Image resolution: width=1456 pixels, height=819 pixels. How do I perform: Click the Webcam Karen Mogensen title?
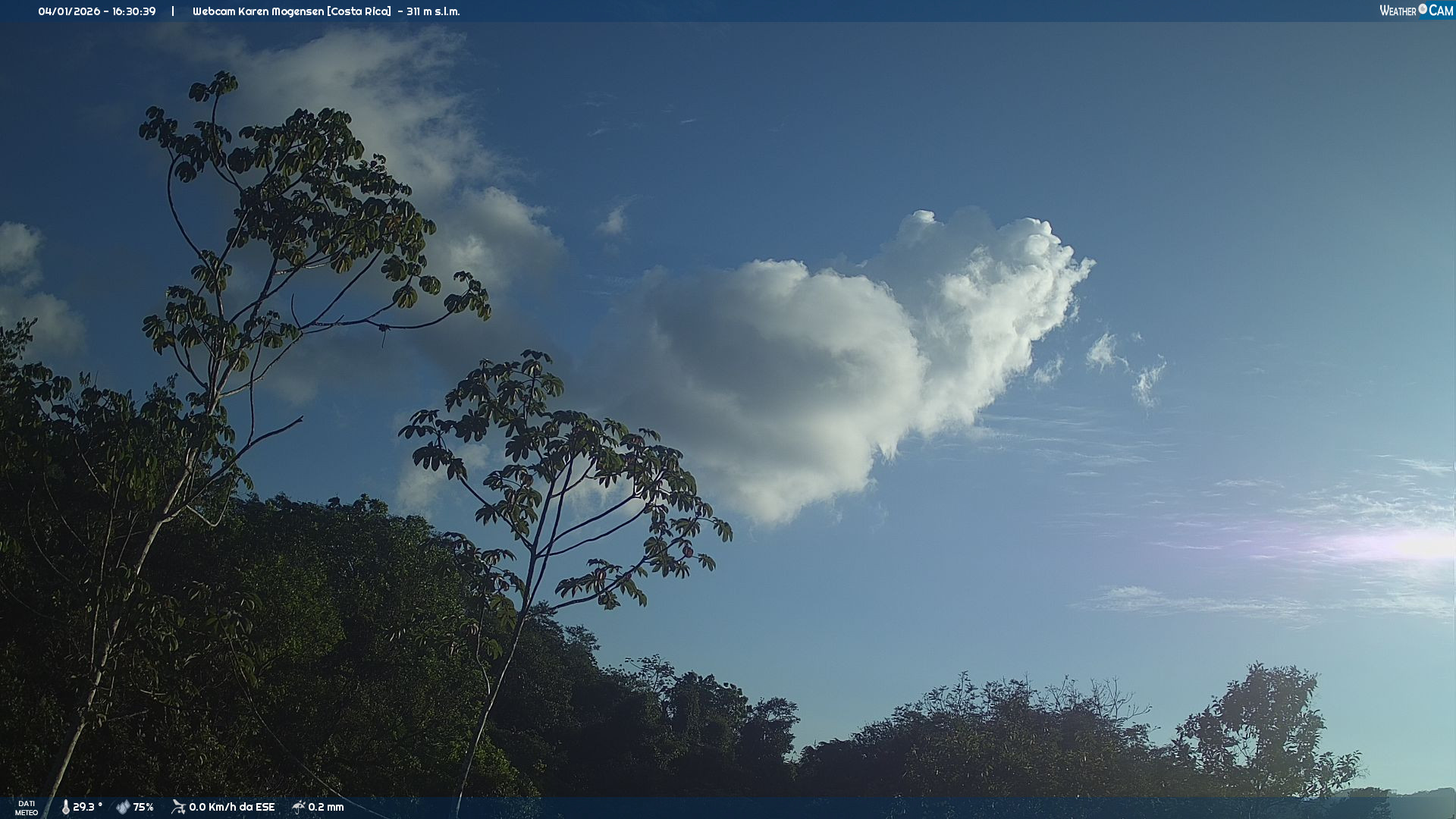(259, 11)
